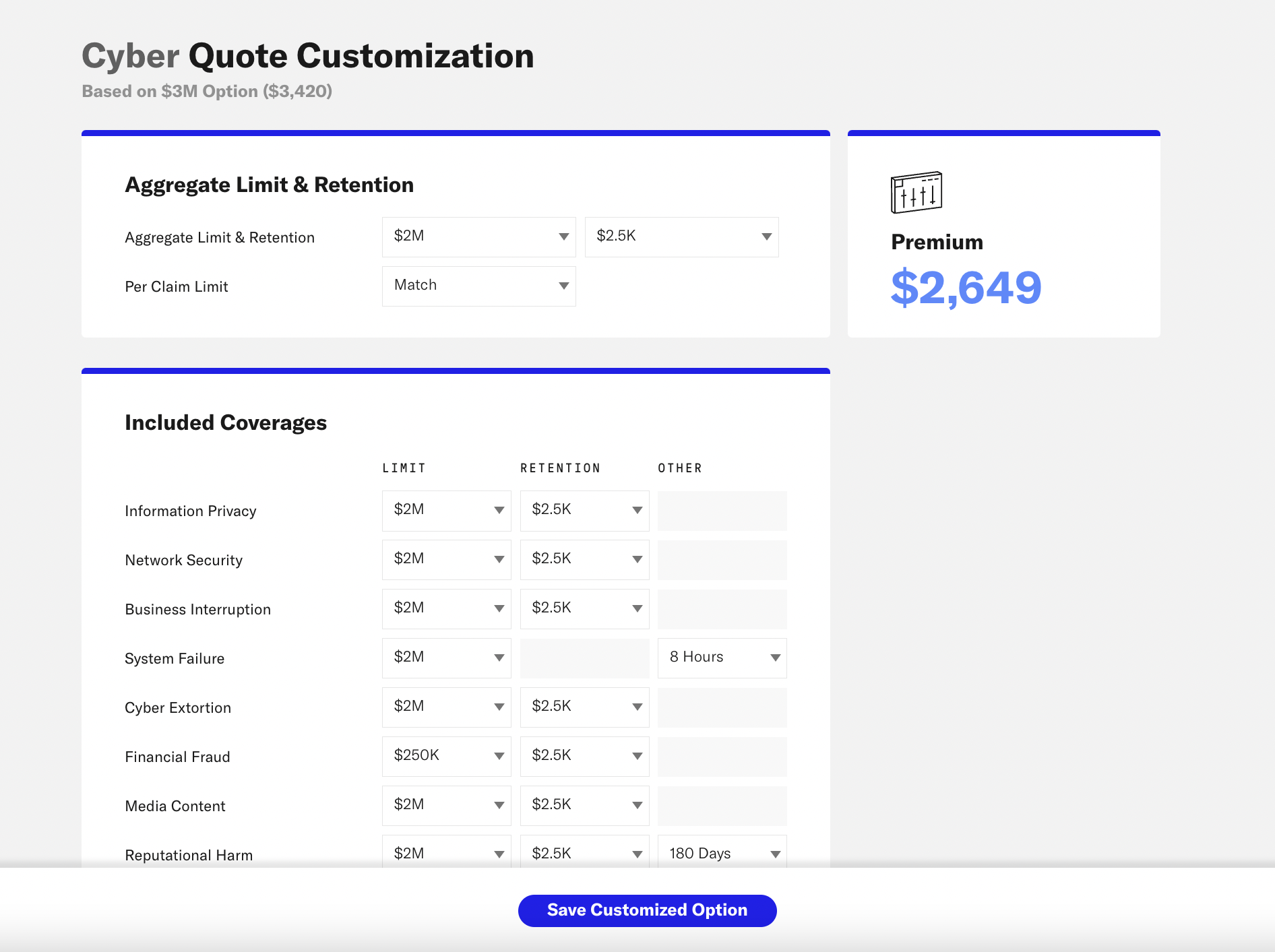Open the Media Content retention dropdown
The height and width of the screenshot is (952, 1275).
pyautogui.click(x=584, y=805)
